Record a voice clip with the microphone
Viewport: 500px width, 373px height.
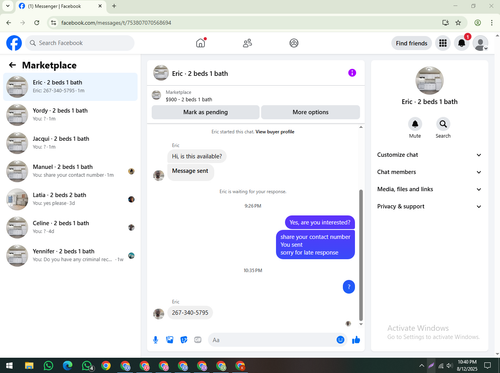[x=155, y=340]
